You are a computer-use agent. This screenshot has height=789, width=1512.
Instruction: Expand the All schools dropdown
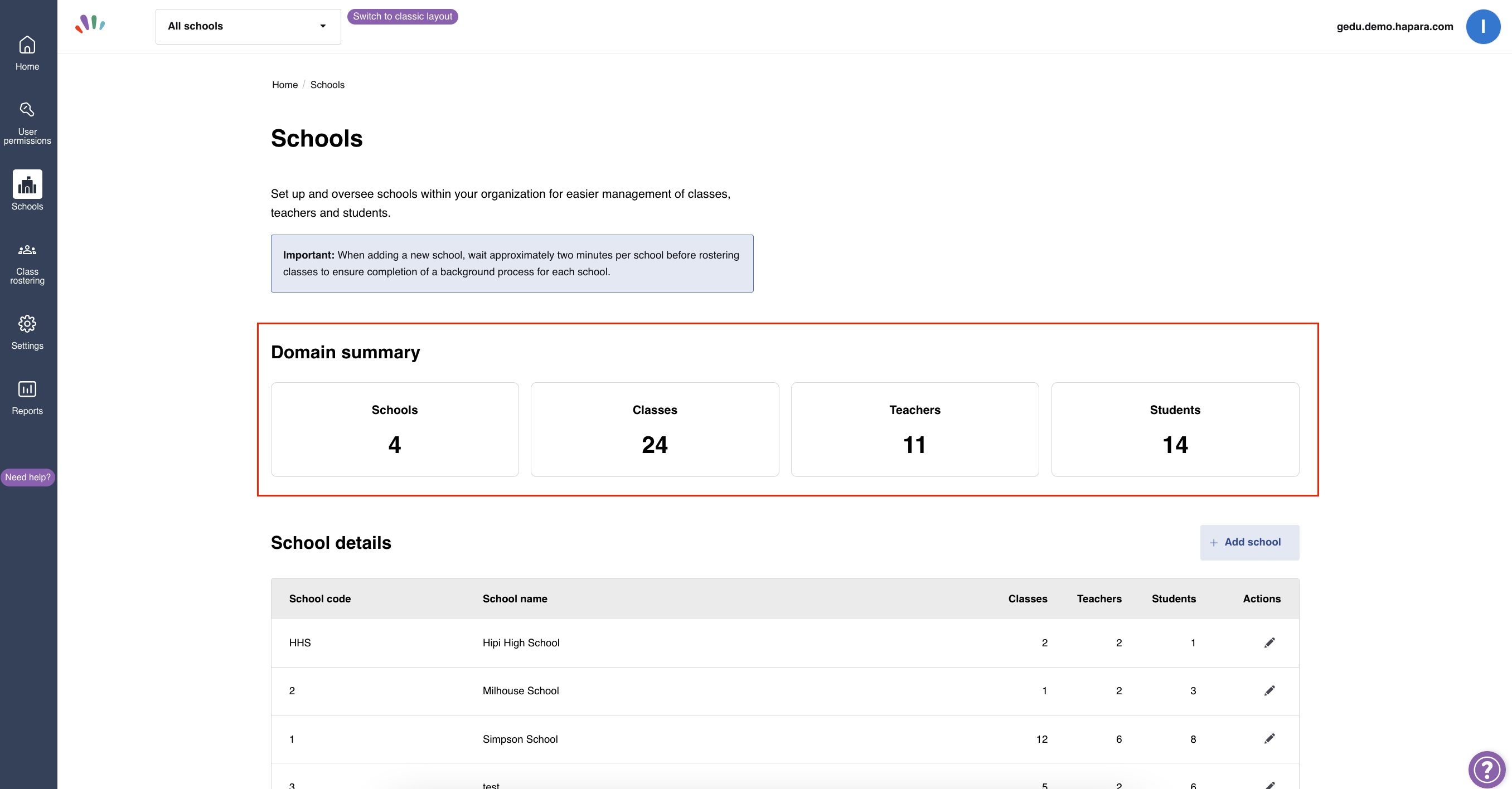point(248,26)
